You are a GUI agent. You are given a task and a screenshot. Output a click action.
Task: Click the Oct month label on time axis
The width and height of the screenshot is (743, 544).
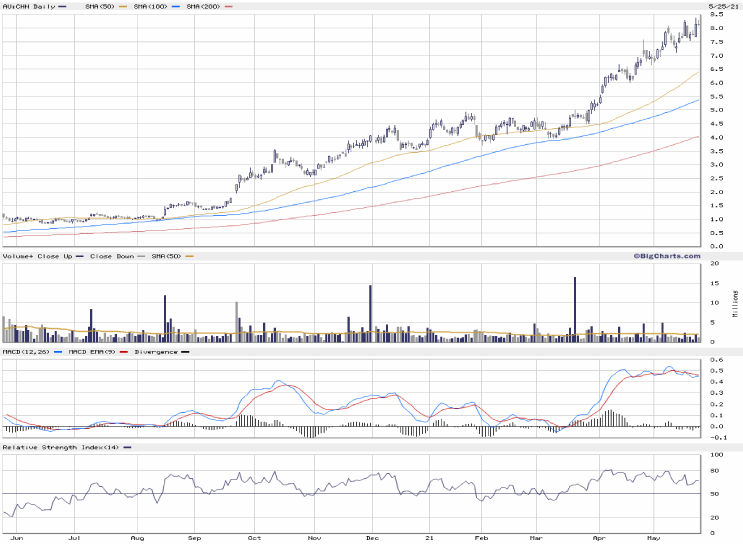(x=255, y=537)
